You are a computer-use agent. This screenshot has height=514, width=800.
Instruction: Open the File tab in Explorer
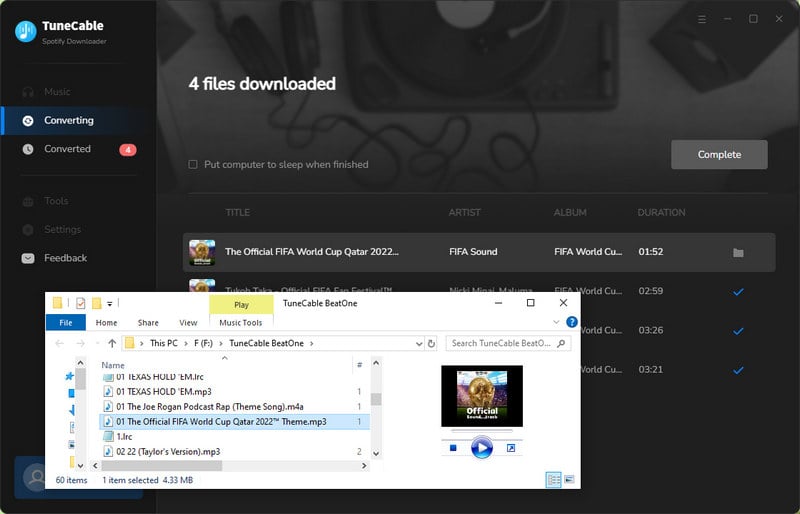point(66,323)
